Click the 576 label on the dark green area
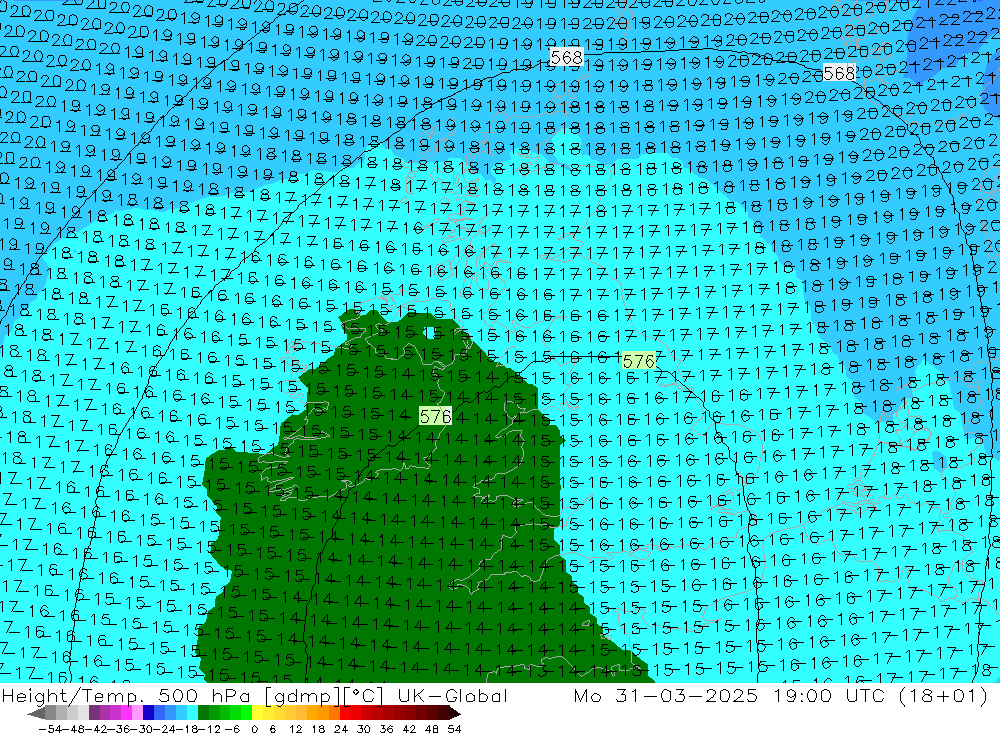The height and width of the screenshot is (733, 1000). point(436,417)
